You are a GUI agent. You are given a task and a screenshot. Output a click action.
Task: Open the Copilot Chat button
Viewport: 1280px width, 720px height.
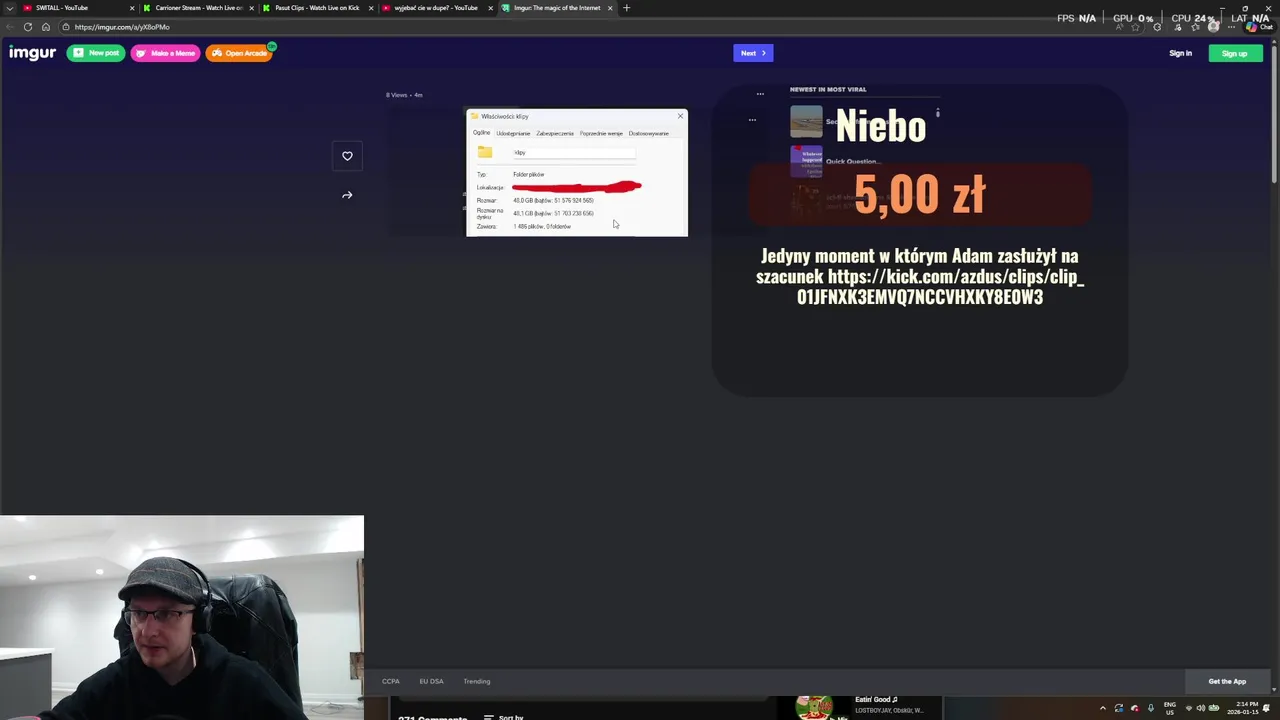[1259, 27]
